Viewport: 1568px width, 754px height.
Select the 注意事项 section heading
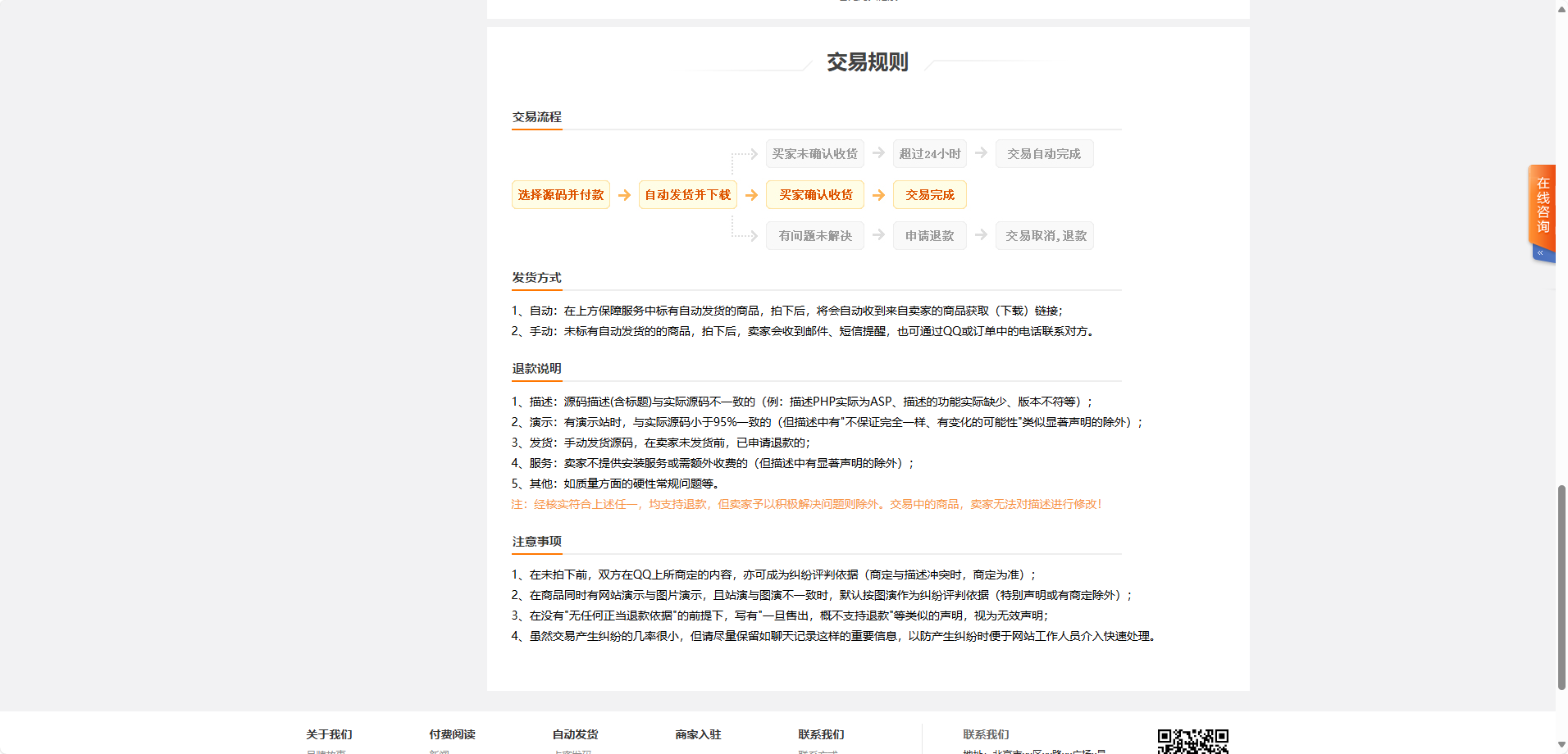pos(537,542)
